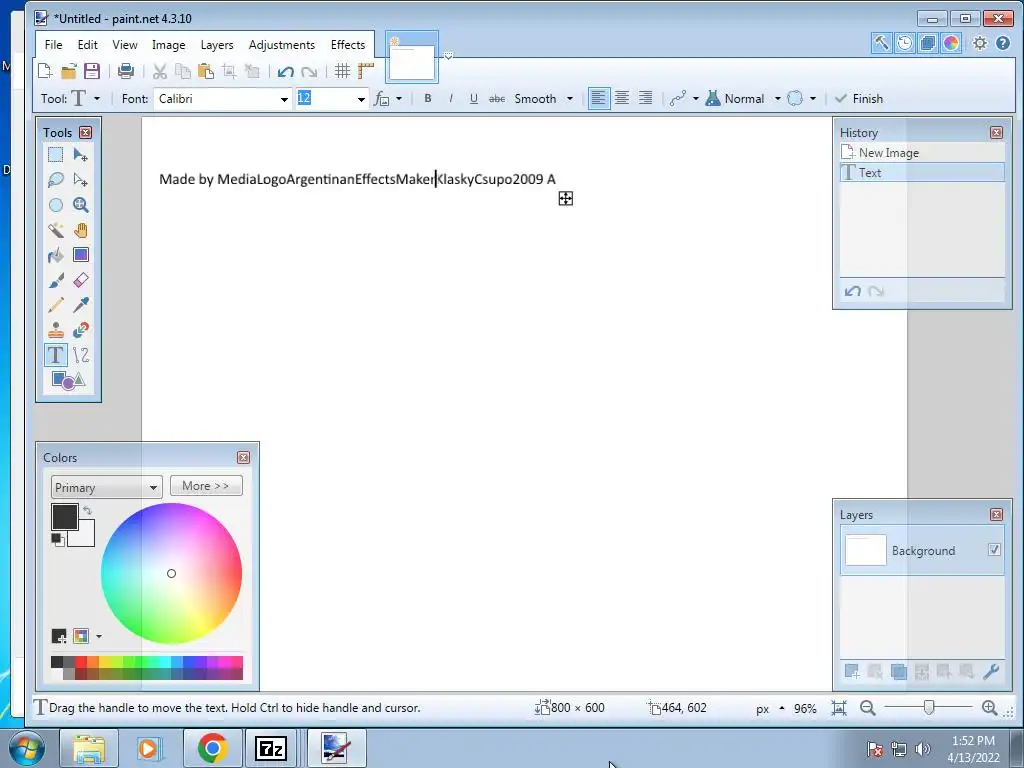Viewport: 1024px width, 768px height.
Task: Toggle Bold text formatting
Action: click(x=428, y=99)
